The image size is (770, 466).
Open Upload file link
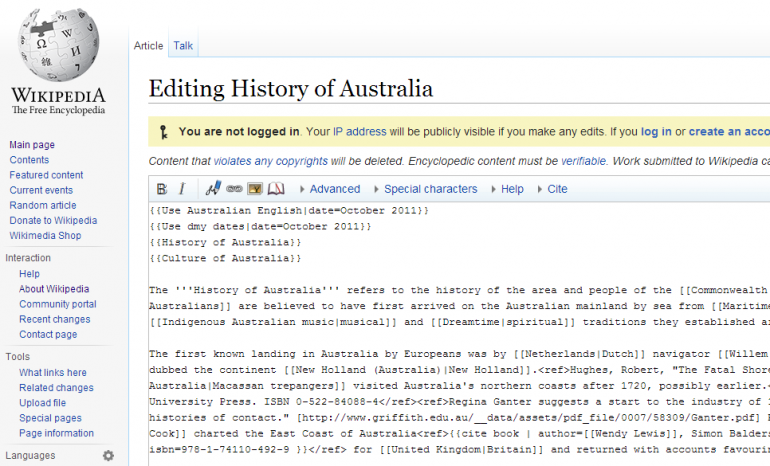(x=43, y=403)
